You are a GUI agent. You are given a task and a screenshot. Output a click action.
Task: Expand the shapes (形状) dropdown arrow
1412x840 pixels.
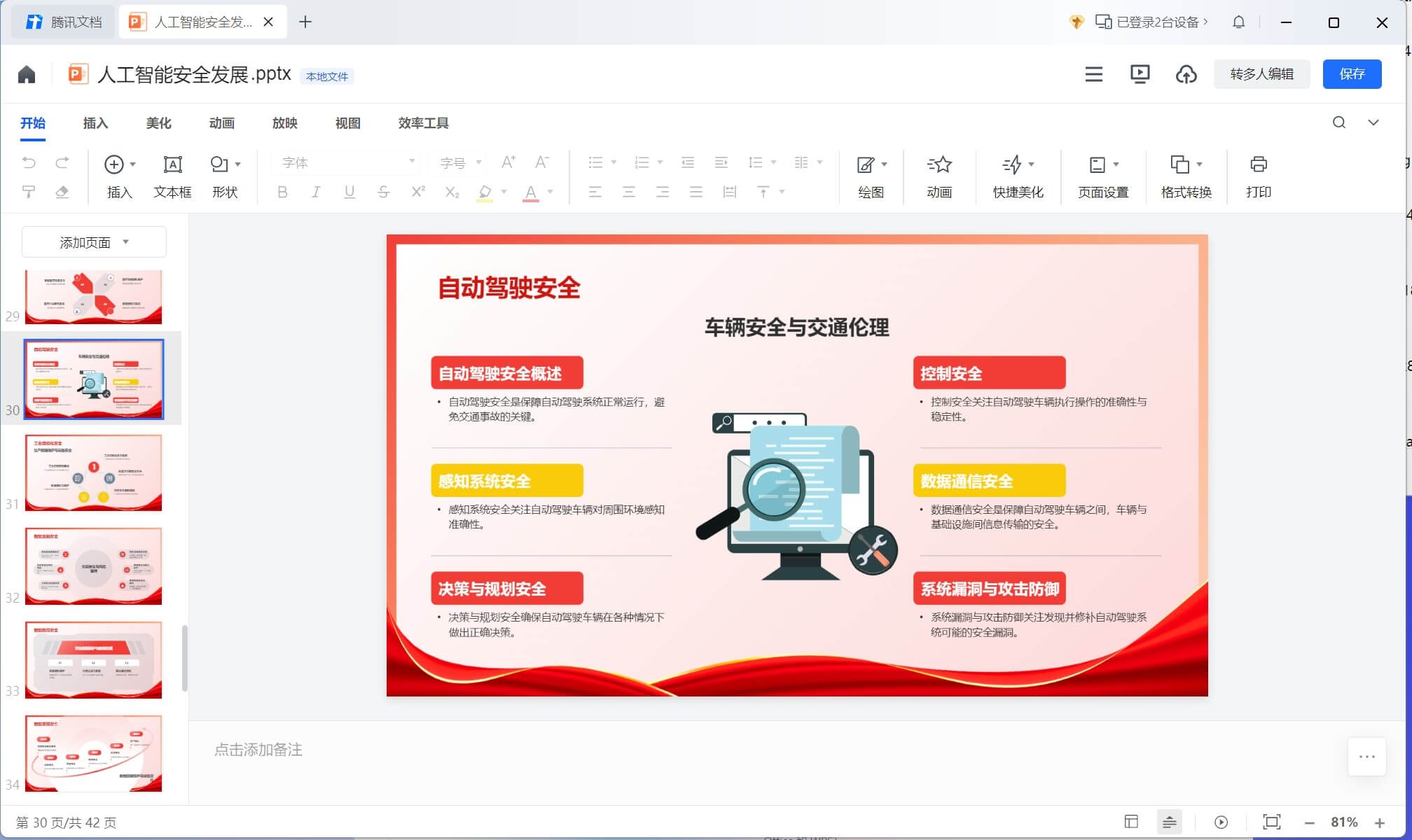(x=238, y=164)
